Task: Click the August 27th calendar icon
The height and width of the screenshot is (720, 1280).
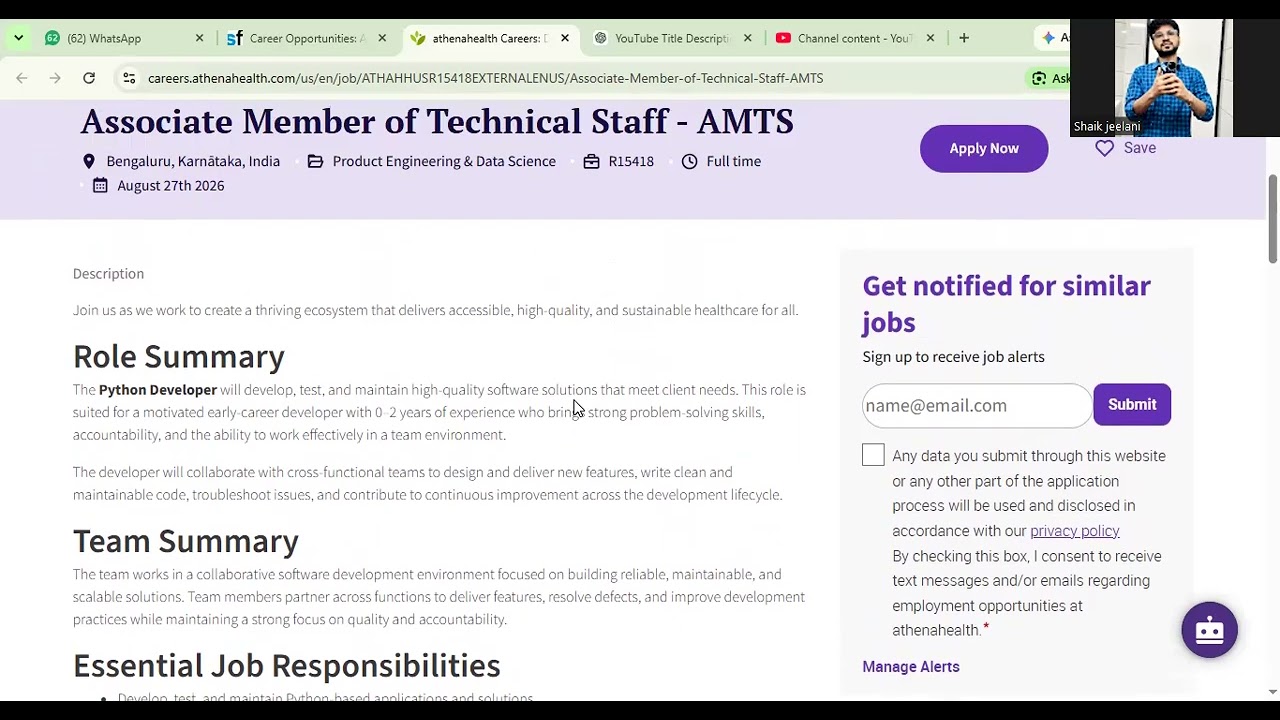Action: tap(100, 185)
